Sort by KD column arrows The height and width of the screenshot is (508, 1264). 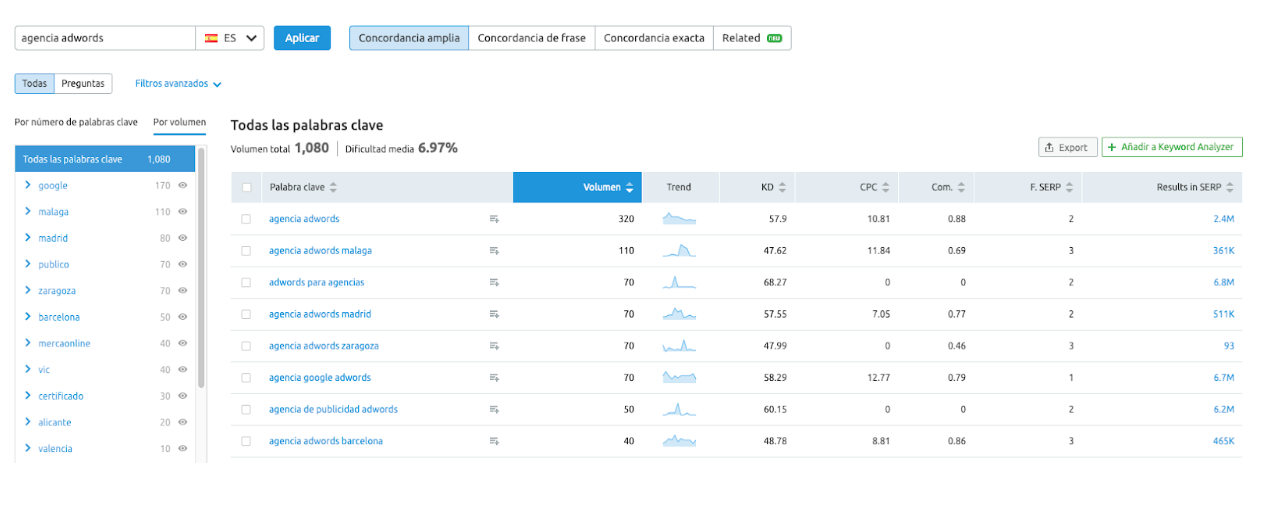click(x=782, y=187)
